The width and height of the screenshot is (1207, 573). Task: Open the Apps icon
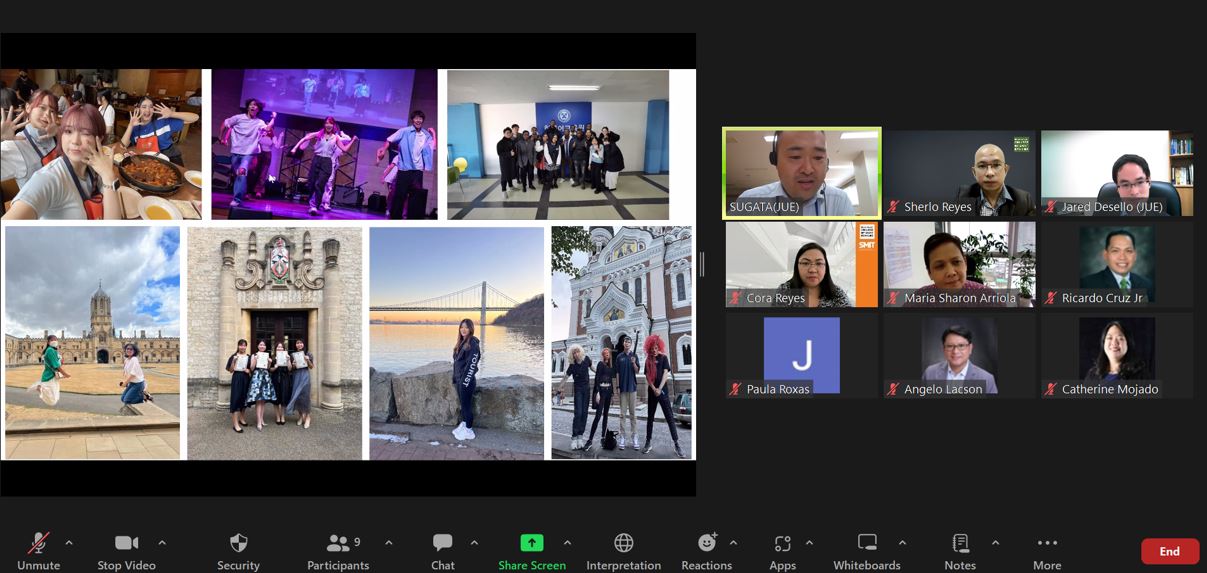(x=782, y=543)
